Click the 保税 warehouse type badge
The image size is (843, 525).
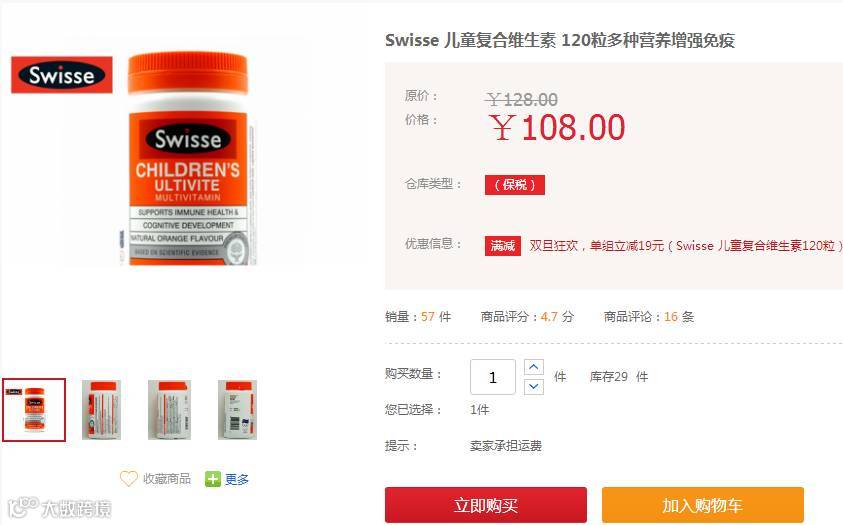pyautogui.click(x=515, y=185)
